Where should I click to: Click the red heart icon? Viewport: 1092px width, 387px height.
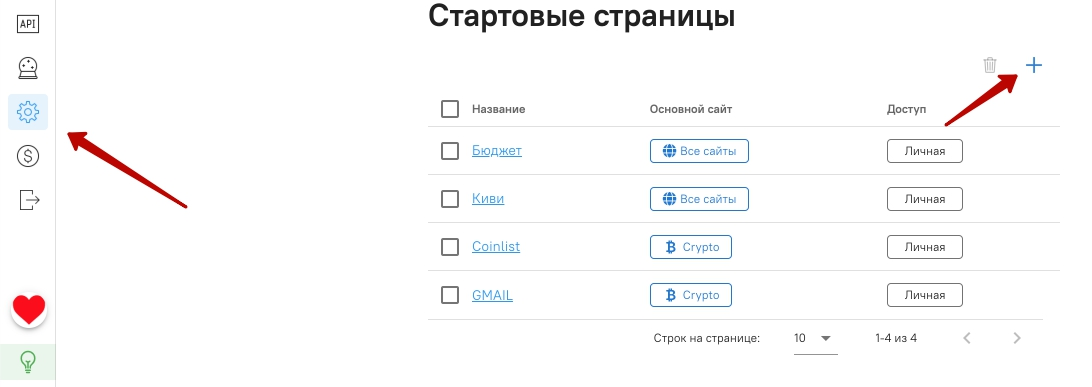point(29,310)
